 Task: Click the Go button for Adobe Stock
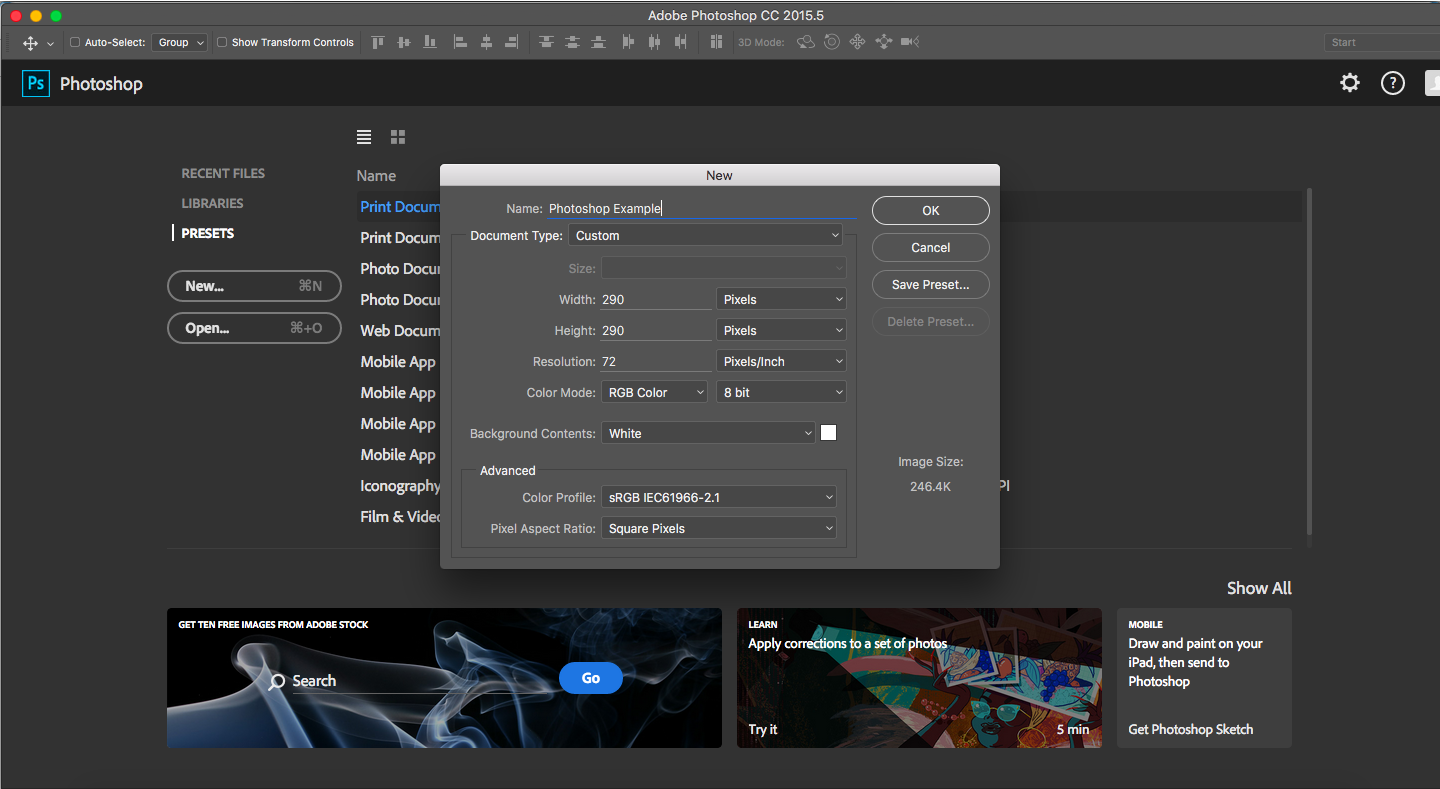tap(591, 678)
